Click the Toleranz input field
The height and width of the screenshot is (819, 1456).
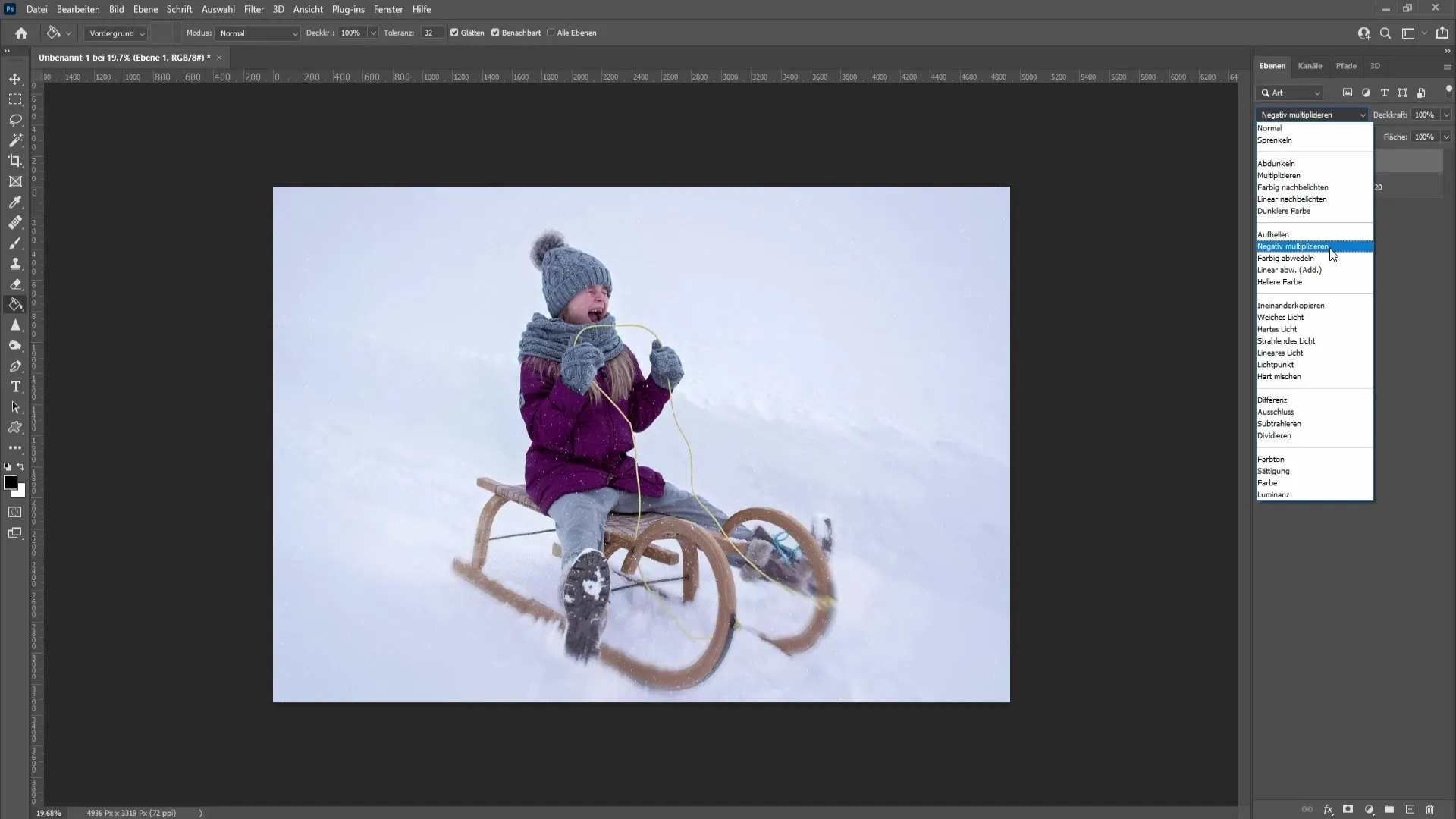coord(431,32)
